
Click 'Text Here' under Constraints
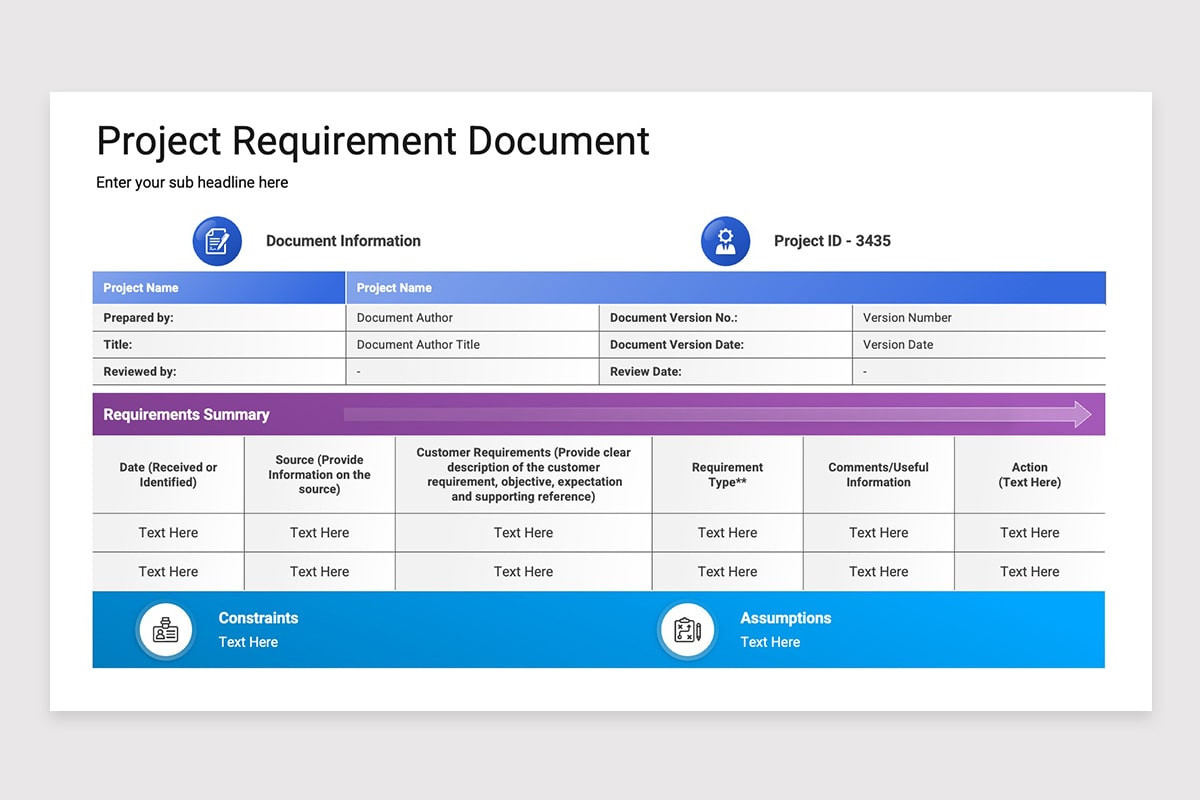(x=248, y=642)
